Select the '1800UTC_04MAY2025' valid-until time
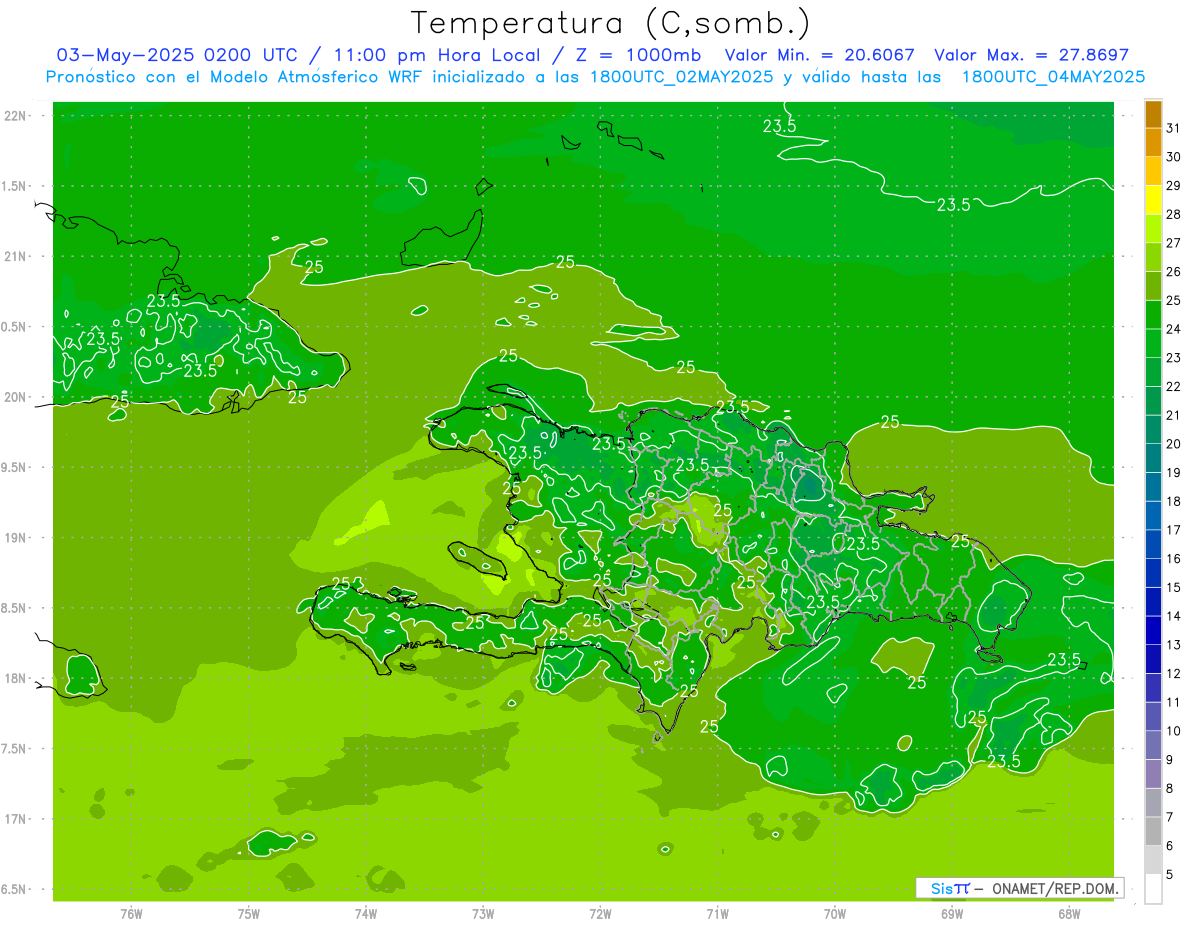 coord(1053,77)
